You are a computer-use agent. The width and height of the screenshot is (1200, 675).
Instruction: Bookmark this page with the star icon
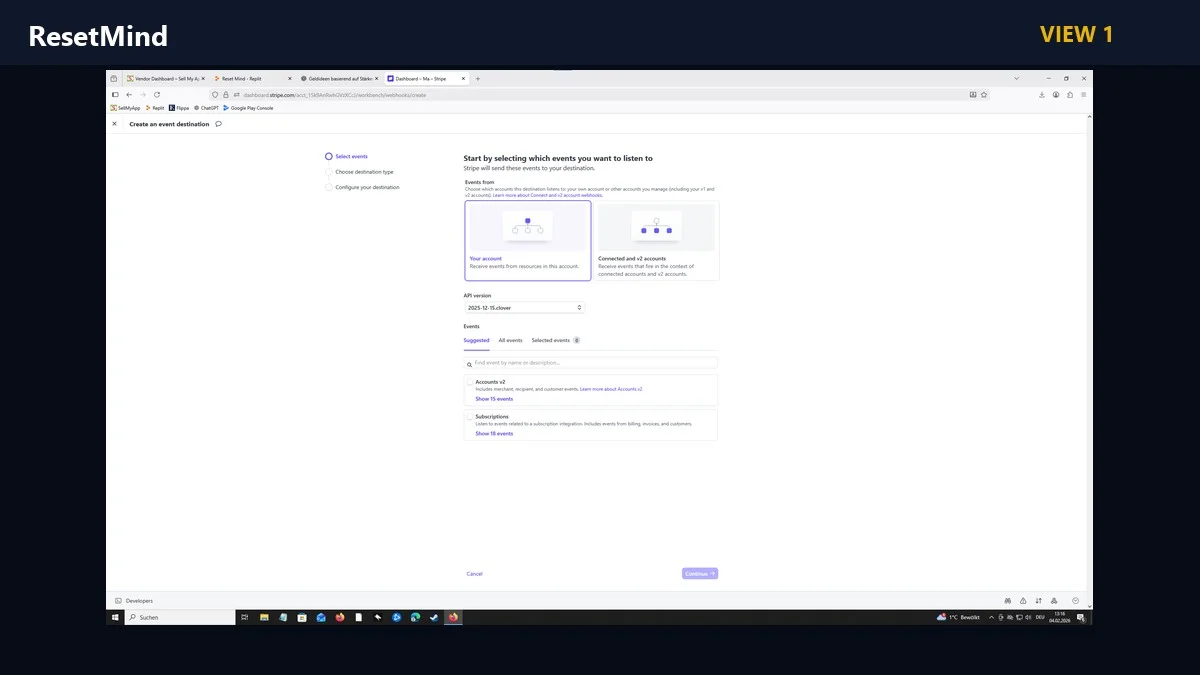(x=984, y=94)
